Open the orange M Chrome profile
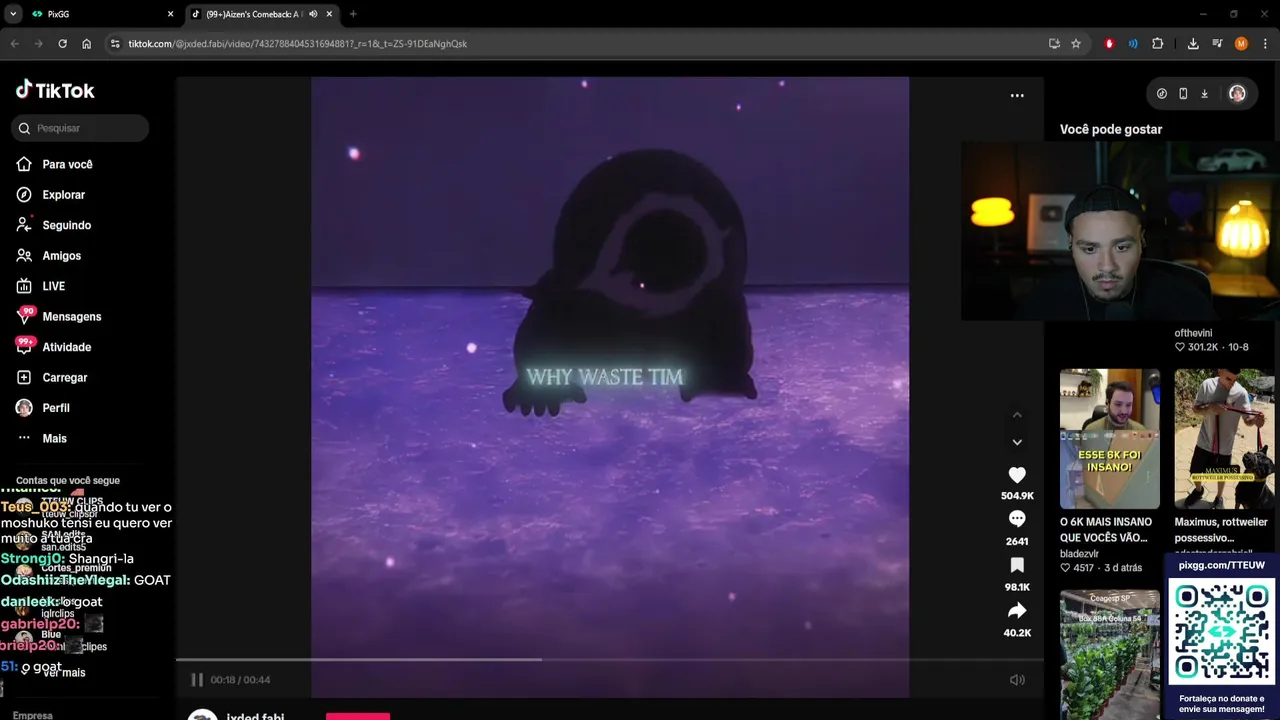The height and width of the screenshot is (720, 1280). click(x=1241, y=44)
